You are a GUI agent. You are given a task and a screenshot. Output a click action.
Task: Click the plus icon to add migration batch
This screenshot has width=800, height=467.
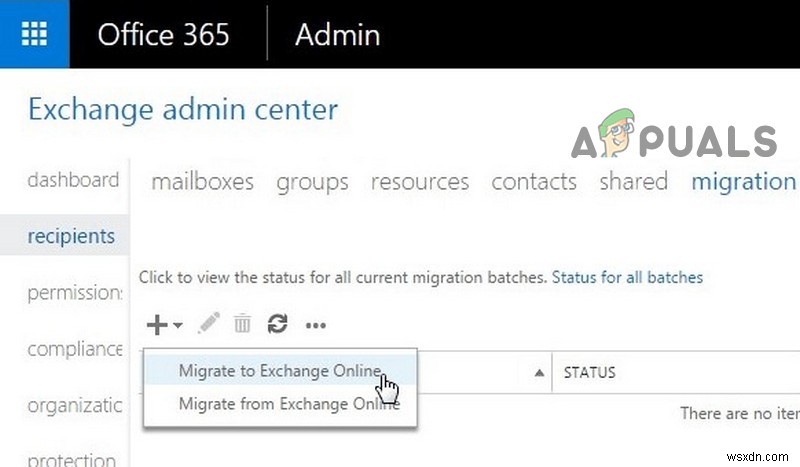157,325
